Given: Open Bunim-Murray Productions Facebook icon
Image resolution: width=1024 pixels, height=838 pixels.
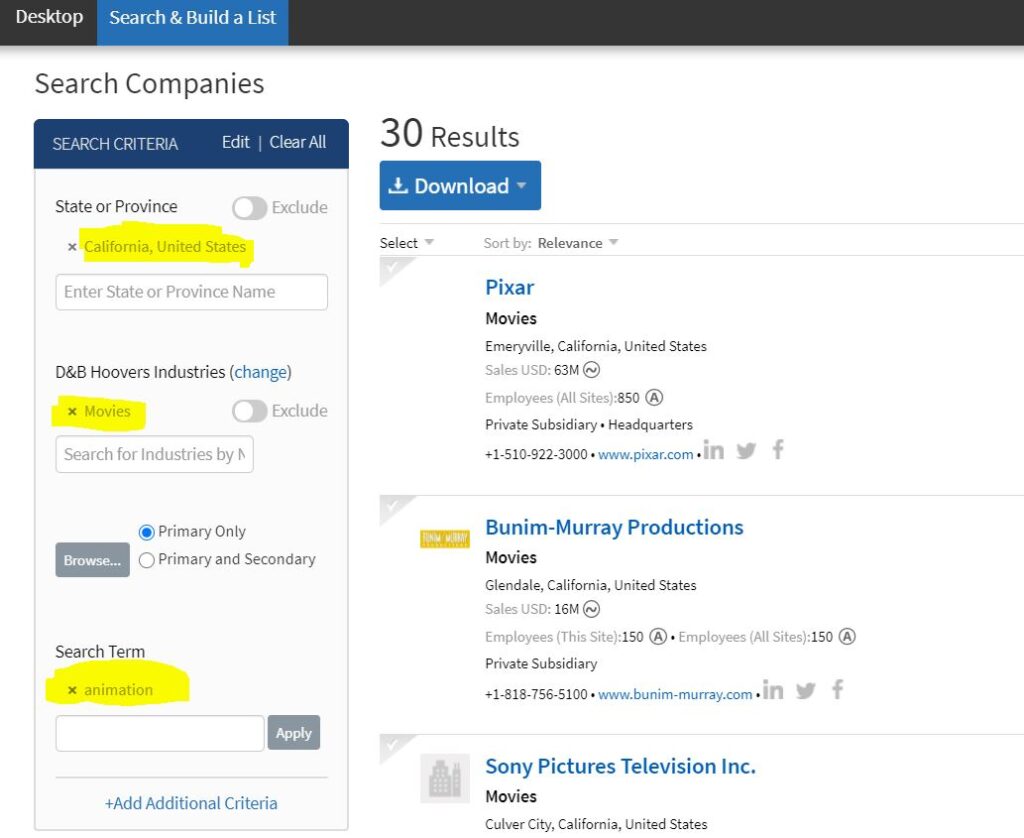Looking at the screenshot, I should point(837,689).
